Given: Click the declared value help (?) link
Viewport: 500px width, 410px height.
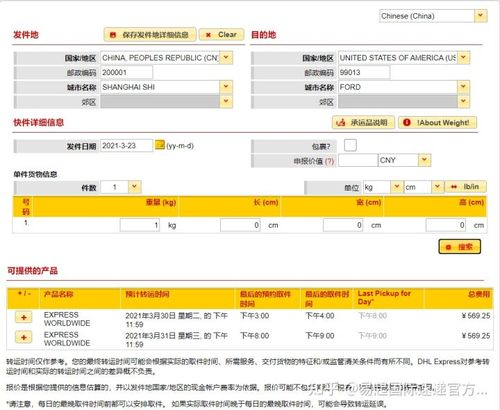Looking at the screenshot, I should coord(329,161).
